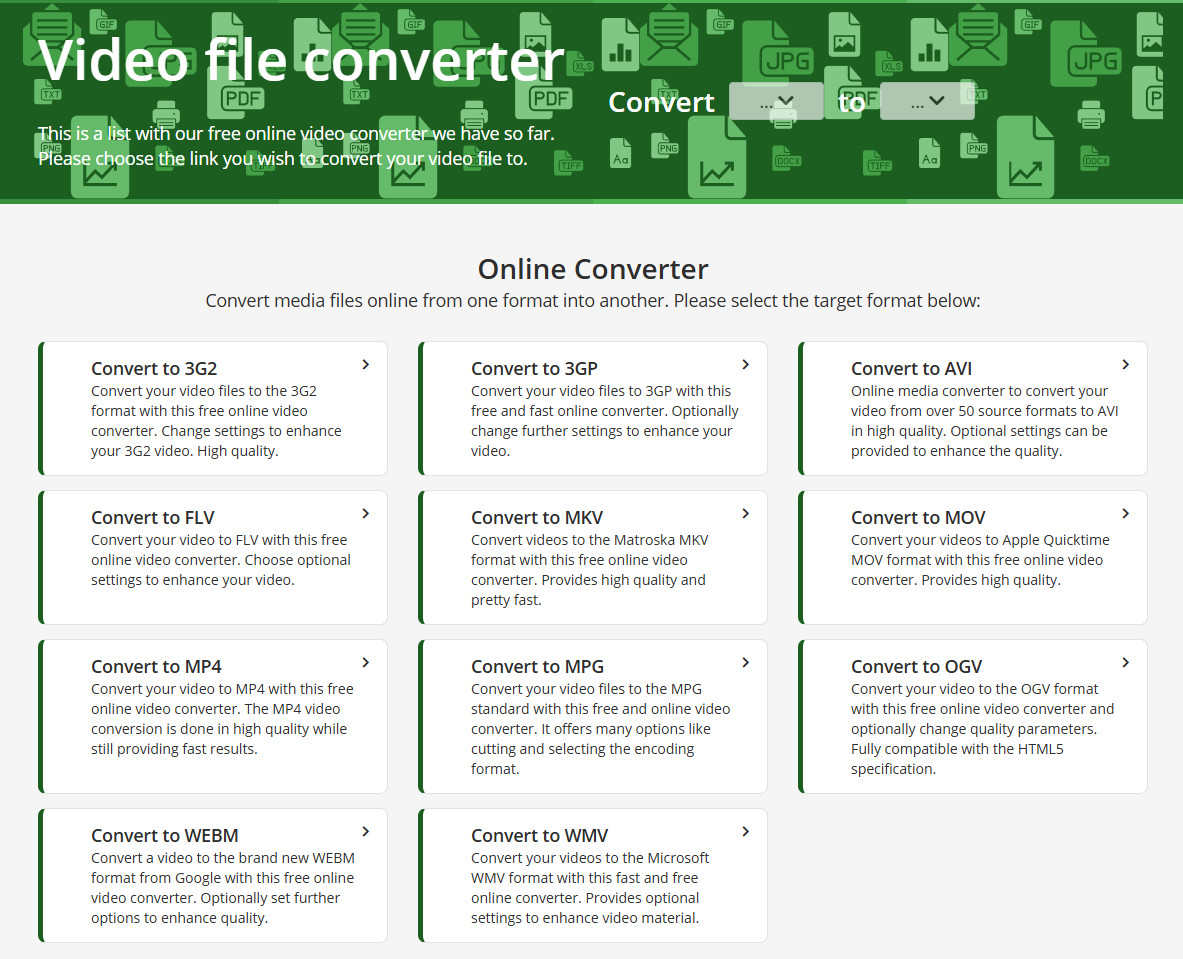This screenshot has height=959, width=1183.
Task: Click the arrow icon on the Convert to WMV card
Action: pos(745,831)
